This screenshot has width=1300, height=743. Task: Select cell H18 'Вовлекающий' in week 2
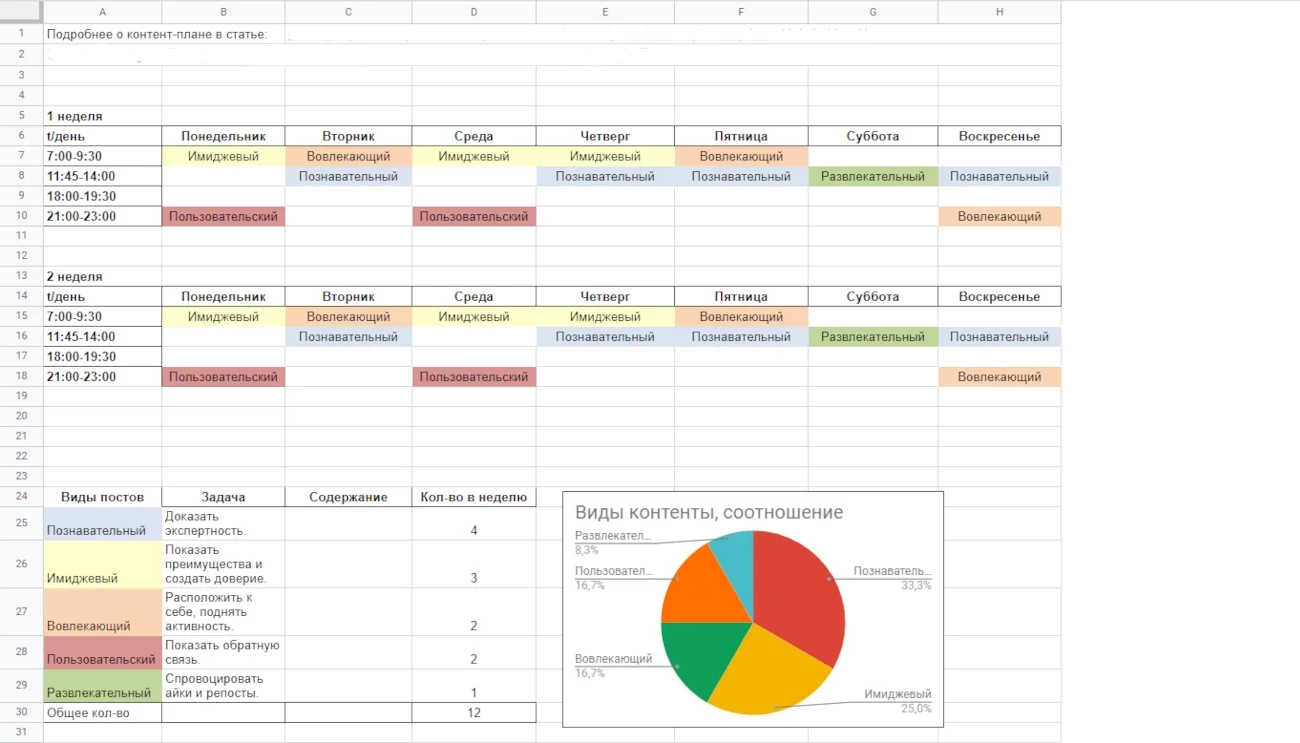tap(999, 376)
